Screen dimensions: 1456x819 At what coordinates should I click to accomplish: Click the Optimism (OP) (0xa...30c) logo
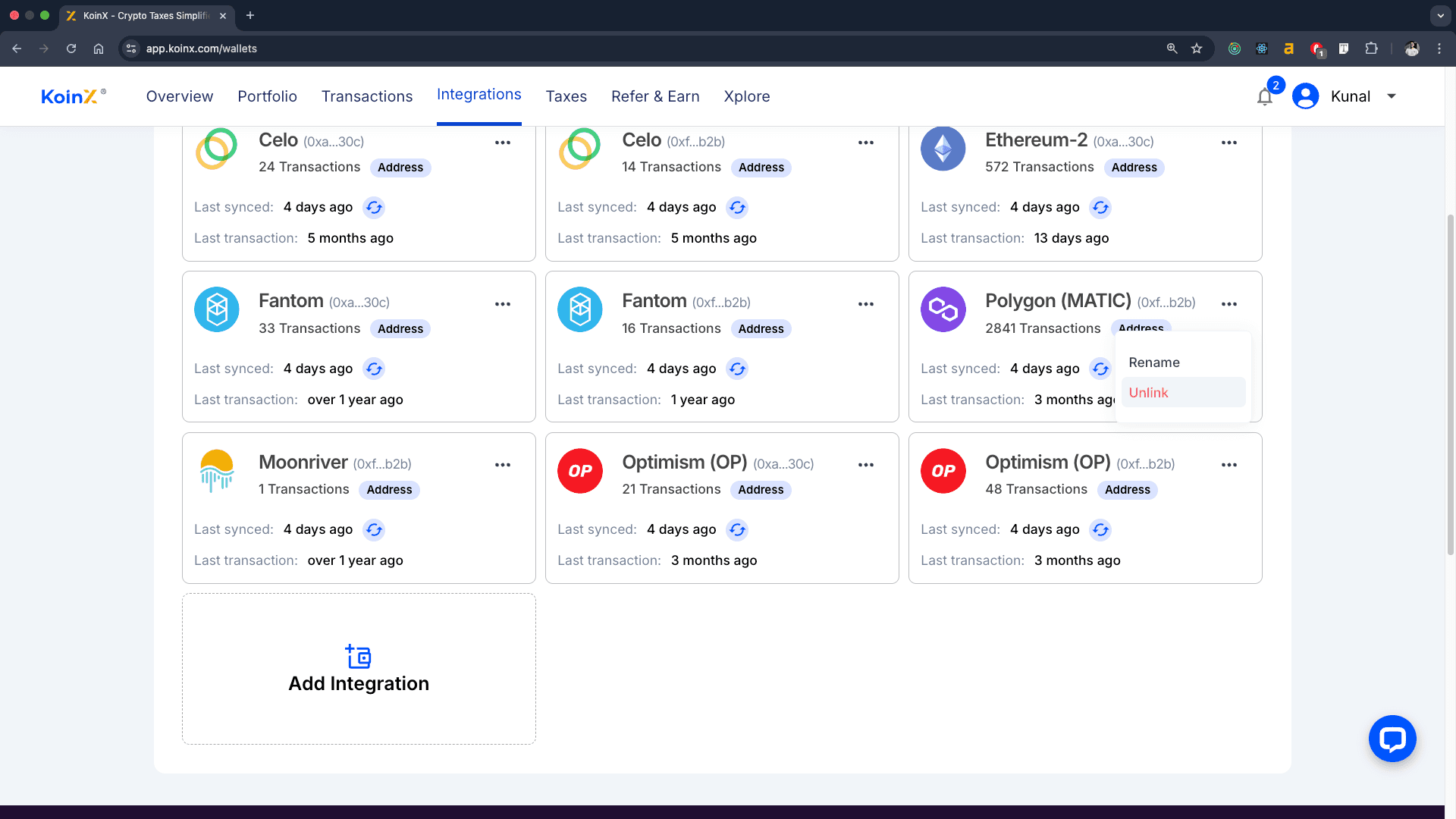click(580, 471)
